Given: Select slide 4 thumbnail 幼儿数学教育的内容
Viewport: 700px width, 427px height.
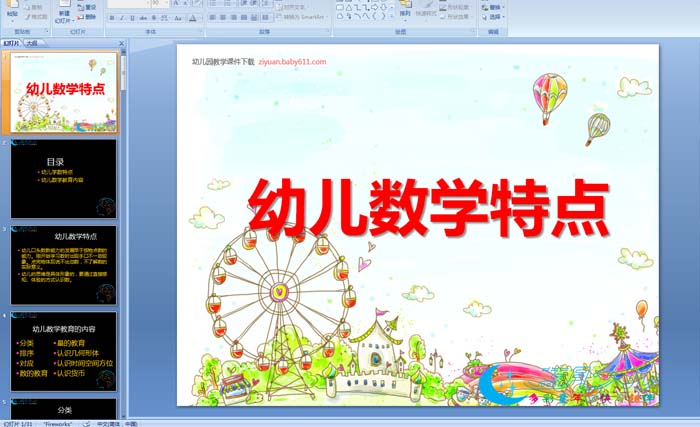Looking at the screenshot, I should coord(64,352).
